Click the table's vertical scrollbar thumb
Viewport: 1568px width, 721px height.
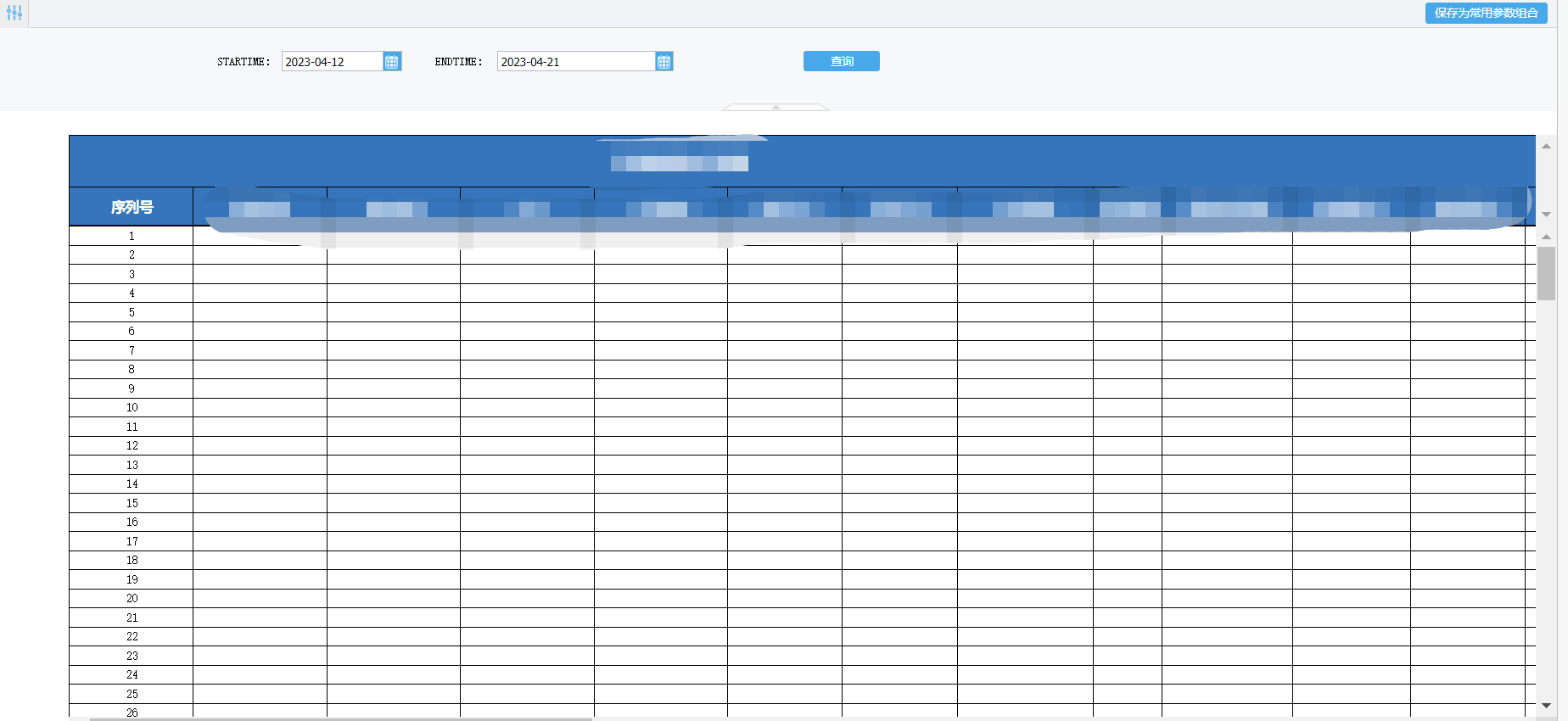click(1546, 273)
